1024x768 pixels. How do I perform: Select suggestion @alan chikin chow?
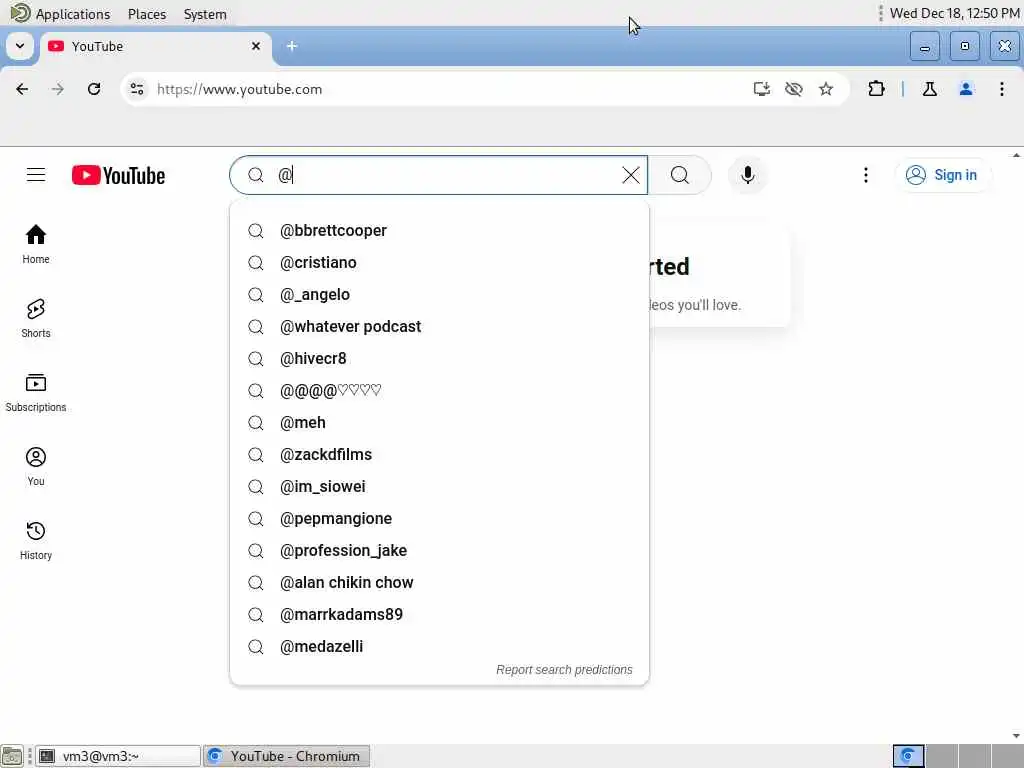click(x=440, y=583)
